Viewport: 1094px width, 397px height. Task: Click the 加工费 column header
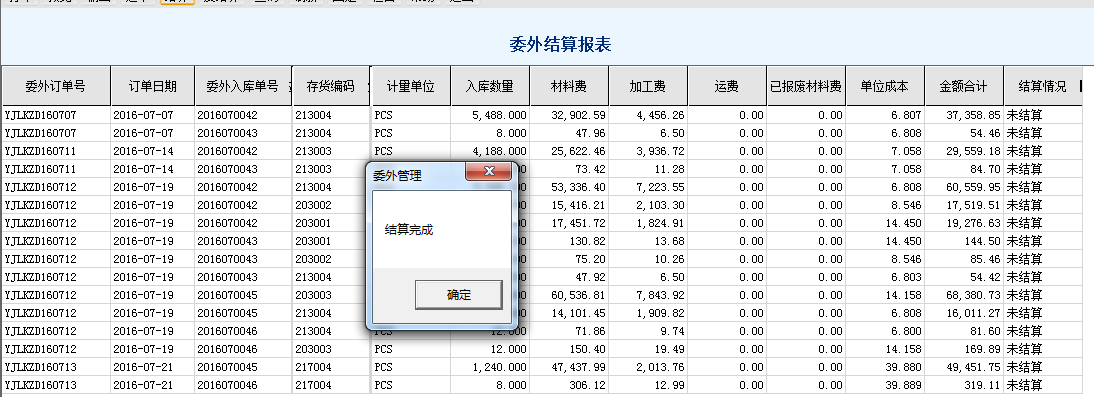[647, 87]
